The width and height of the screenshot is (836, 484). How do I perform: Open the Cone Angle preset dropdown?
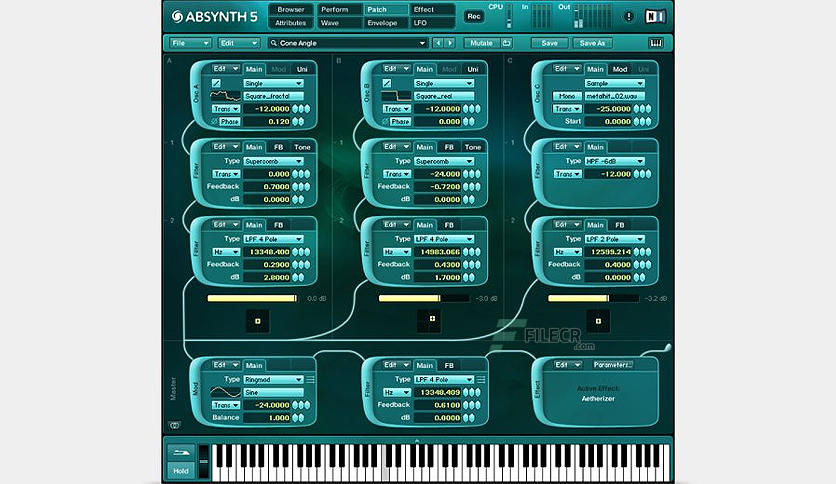click(x=348, y=43)
